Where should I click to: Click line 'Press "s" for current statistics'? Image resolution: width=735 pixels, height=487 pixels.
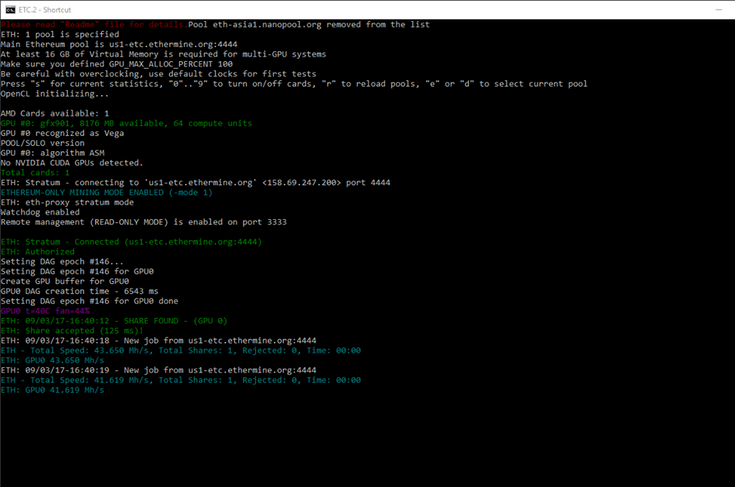tap(294, 83)
